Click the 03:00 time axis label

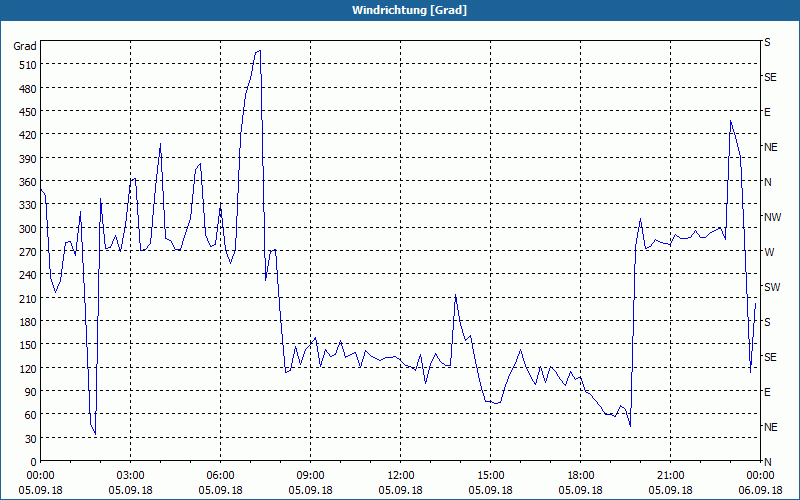pos(131,476)
